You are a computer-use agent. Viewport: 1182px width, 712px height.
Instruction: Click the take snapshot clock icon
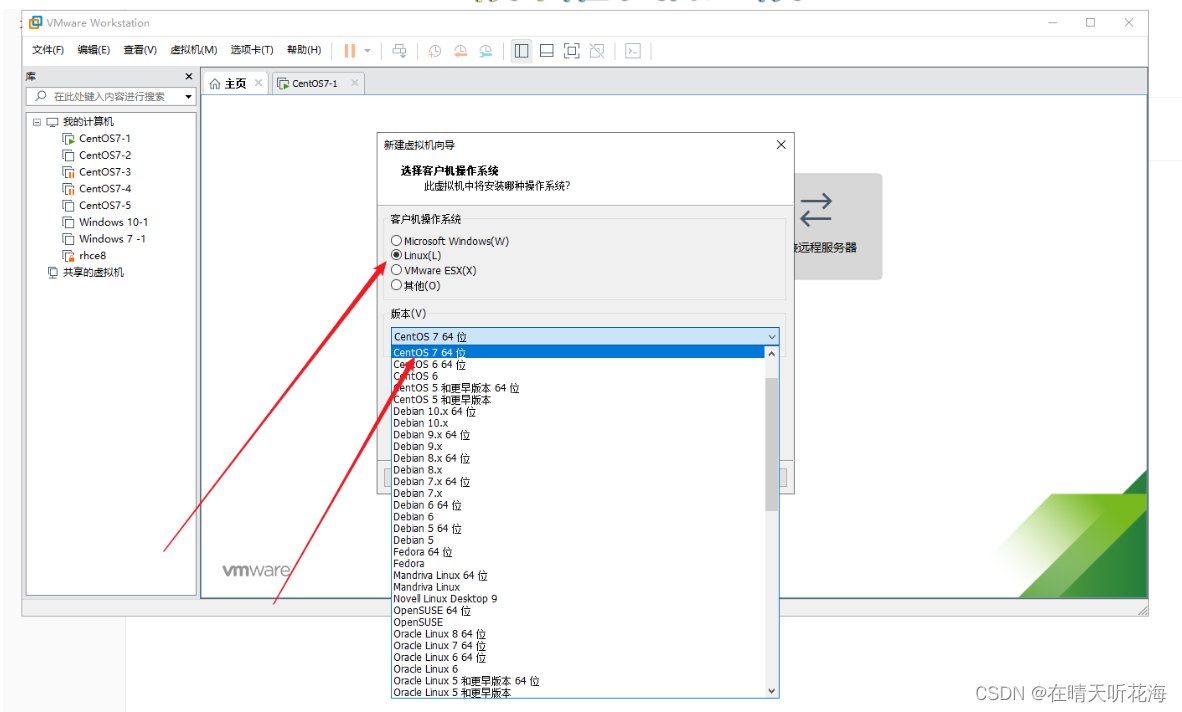tap(435, 50)
